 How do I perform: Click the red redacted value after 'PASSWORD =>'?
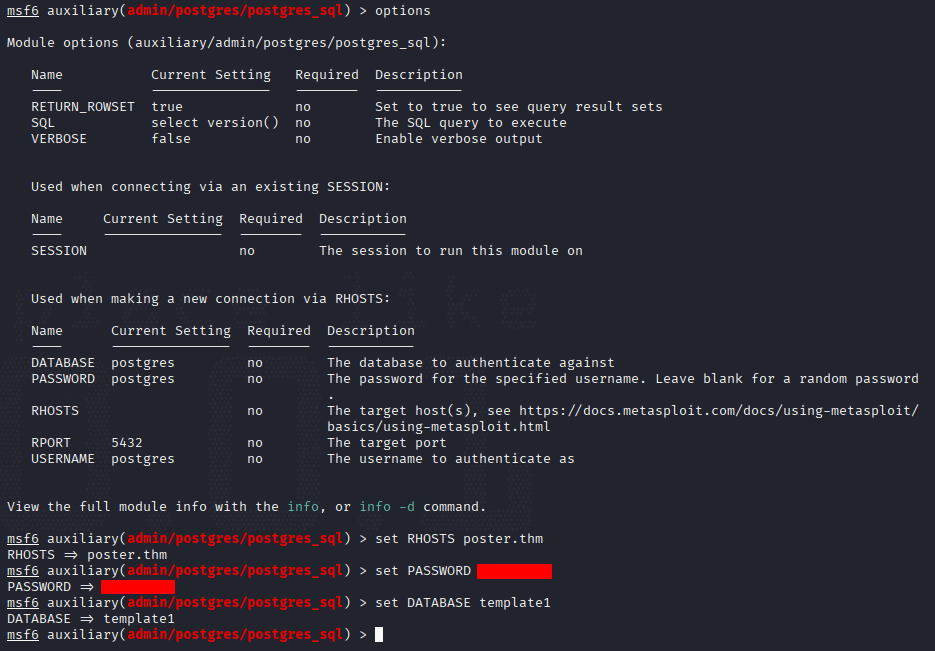pos(138,587)
